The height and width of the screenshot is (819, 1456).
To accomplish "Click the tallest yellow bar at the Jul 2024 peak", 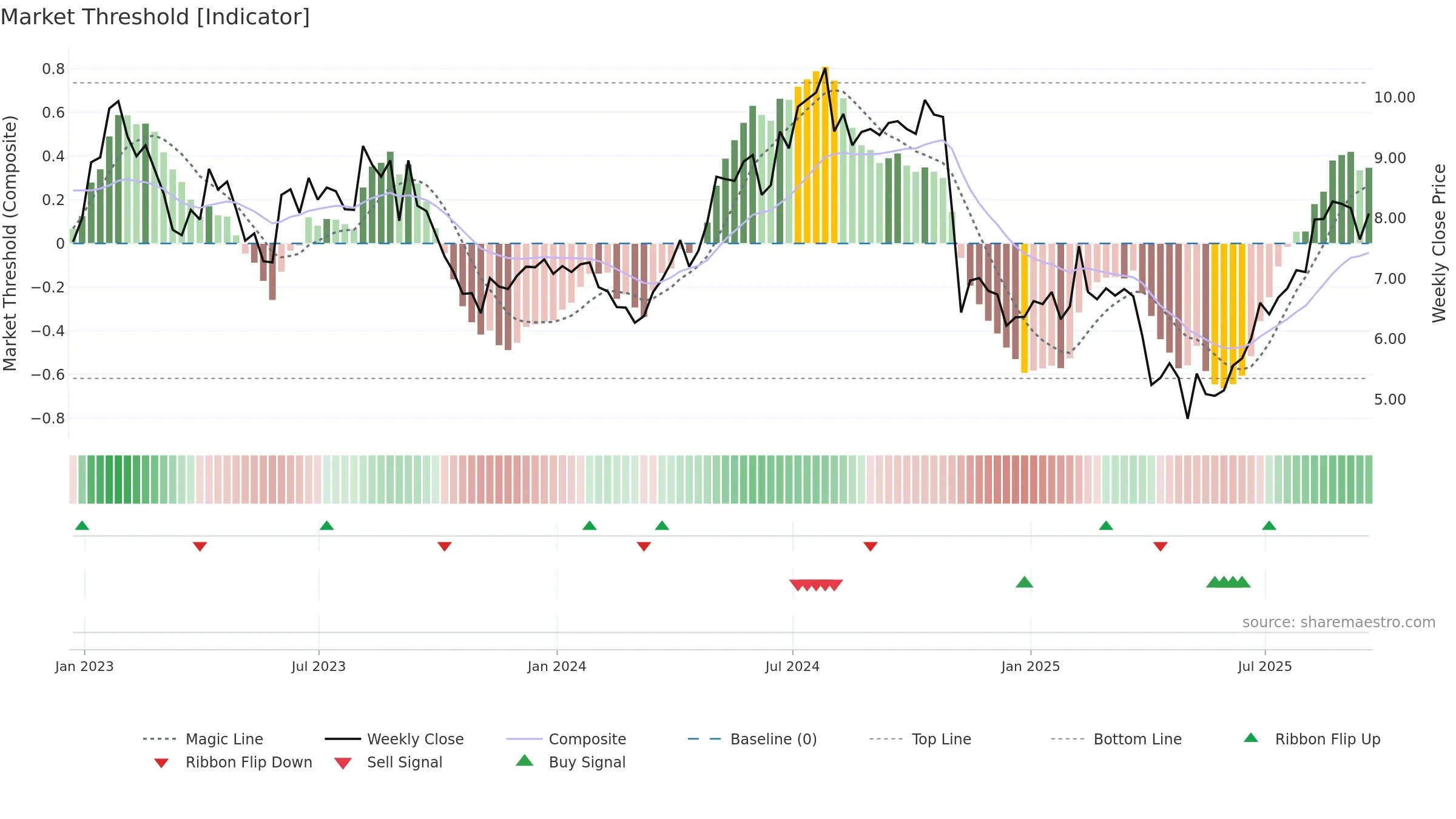I will (x=825, y=155).
